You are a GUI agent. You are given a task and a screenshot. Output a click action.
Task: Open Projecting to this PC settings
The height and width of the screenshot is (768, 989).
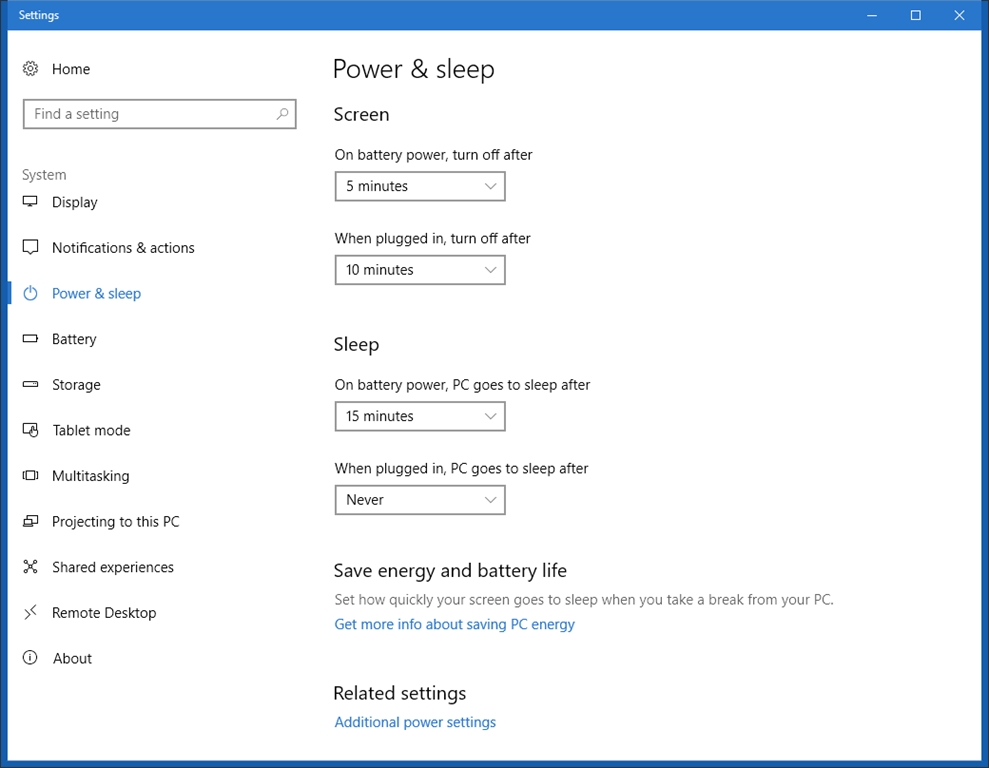30,521
